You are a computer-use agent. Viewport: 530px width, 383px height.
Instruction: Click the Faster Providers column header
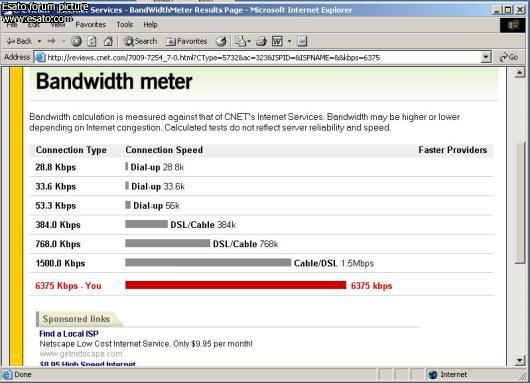(453, 150)
